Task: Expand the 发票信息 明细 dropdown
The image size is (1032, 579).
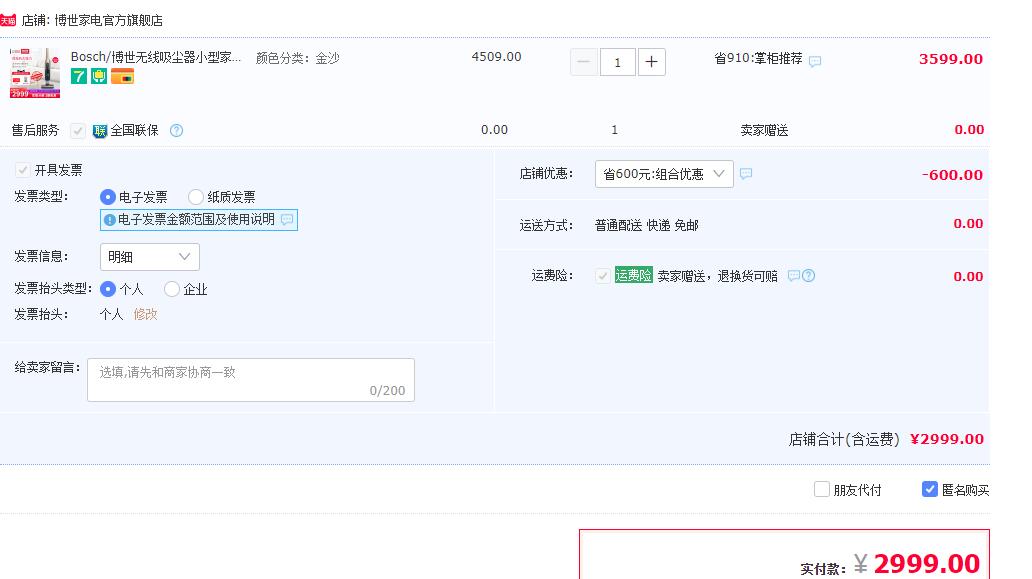Action: click(149, 257)
